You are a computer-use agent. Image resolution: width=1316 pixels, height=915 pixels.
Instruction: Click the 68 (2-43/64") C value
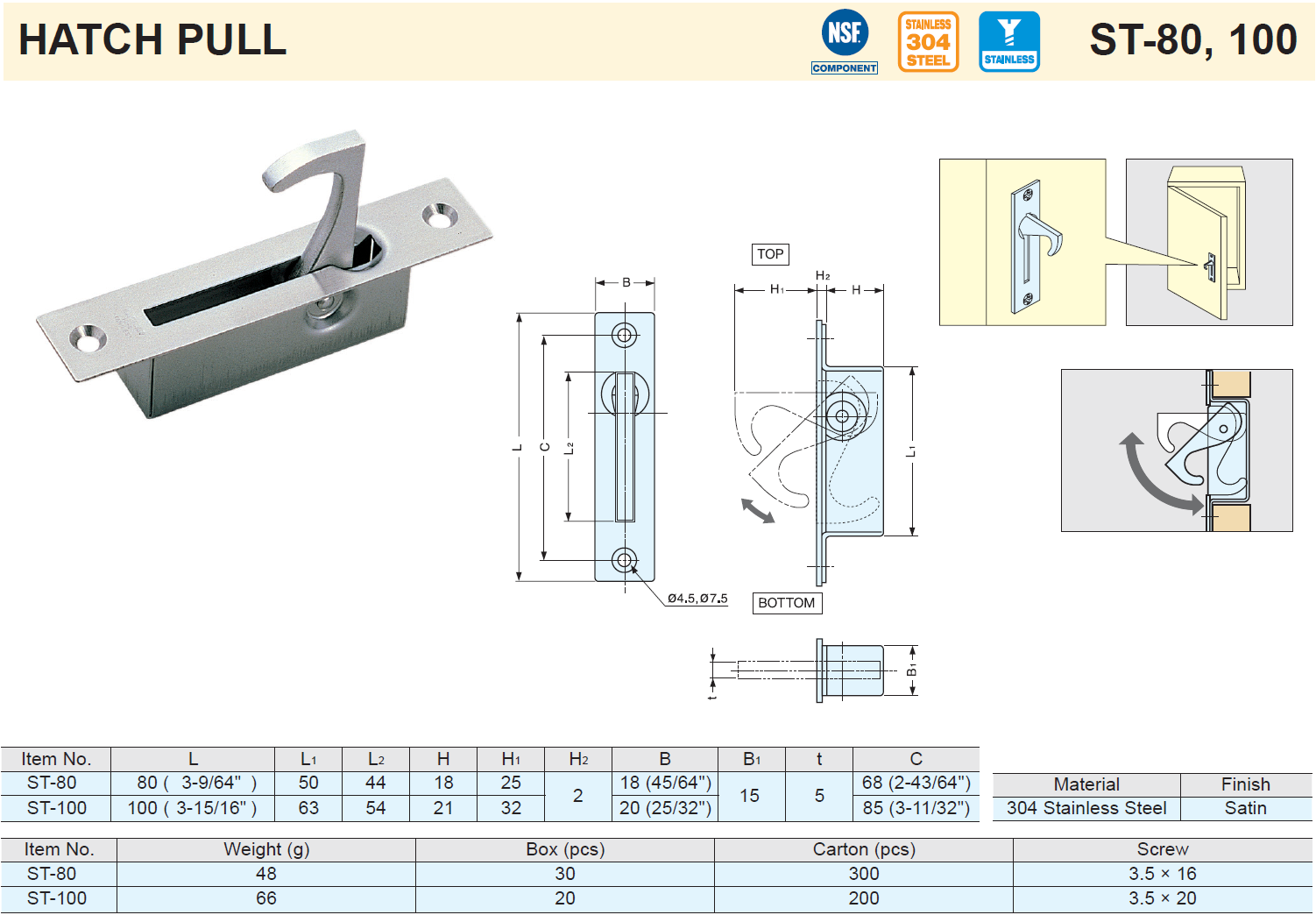(x=916, y=783)
